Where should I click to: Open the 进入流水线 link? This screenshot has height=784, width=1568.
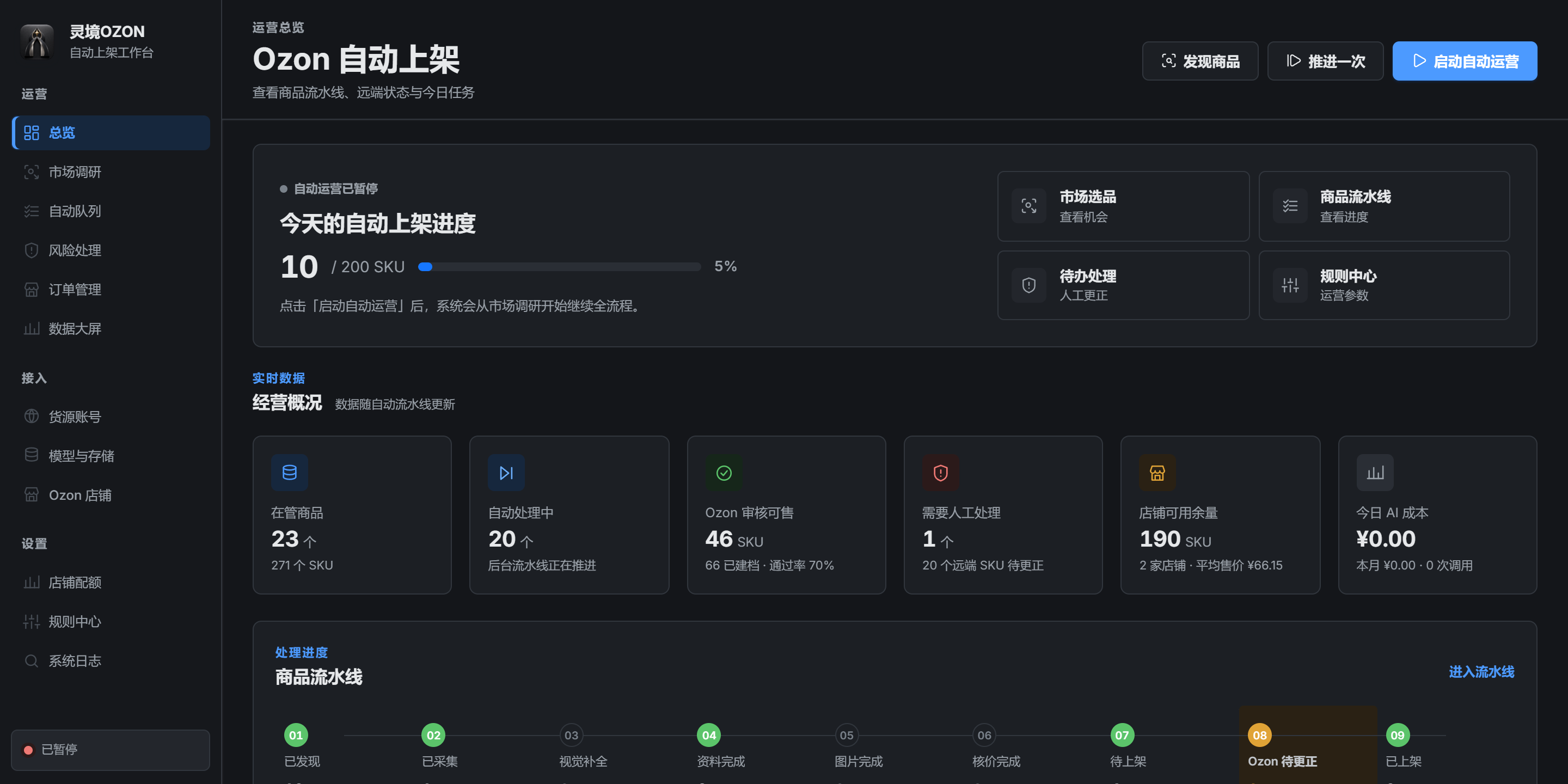click(x=1481, y=671)
